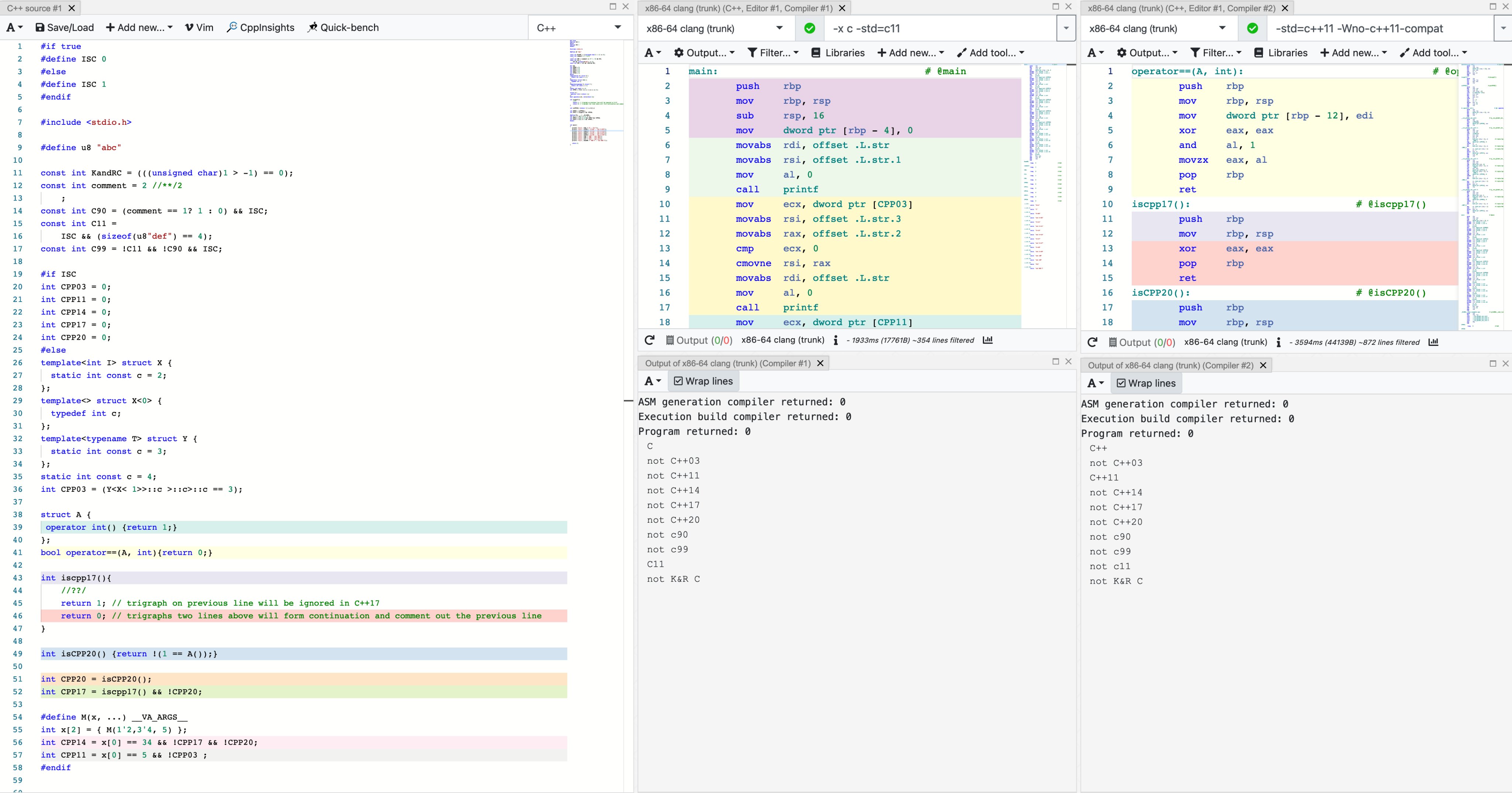
Task: Open the Compiler #2 font size 'A' menu
Action: (x=1095, y=53)
